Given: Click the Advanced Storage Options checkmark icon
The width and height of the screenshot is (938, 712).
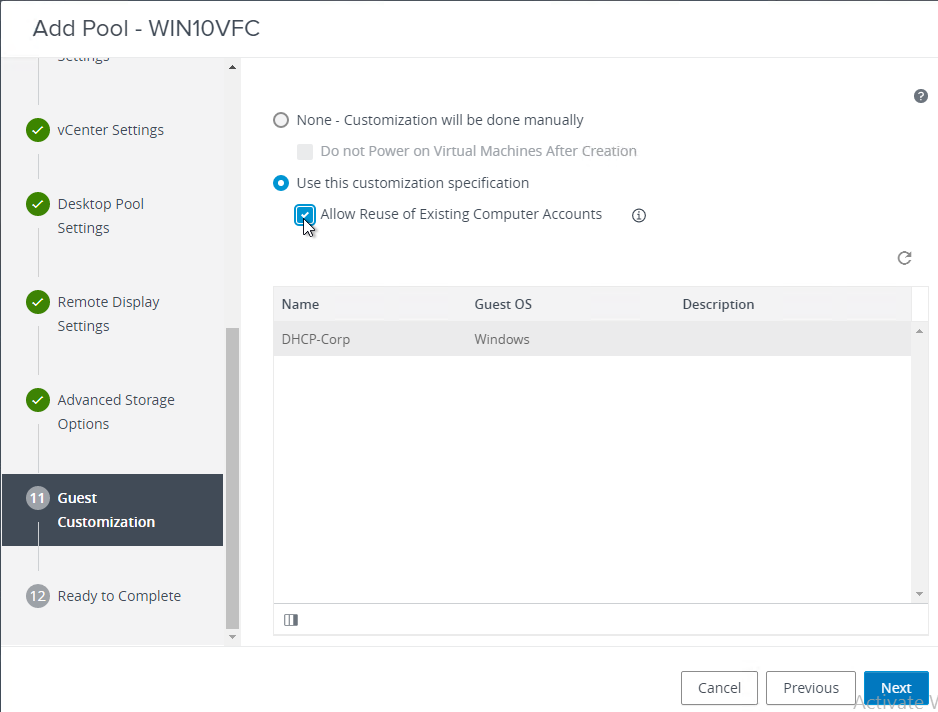Looking at the screenshot, I should 38,400.
